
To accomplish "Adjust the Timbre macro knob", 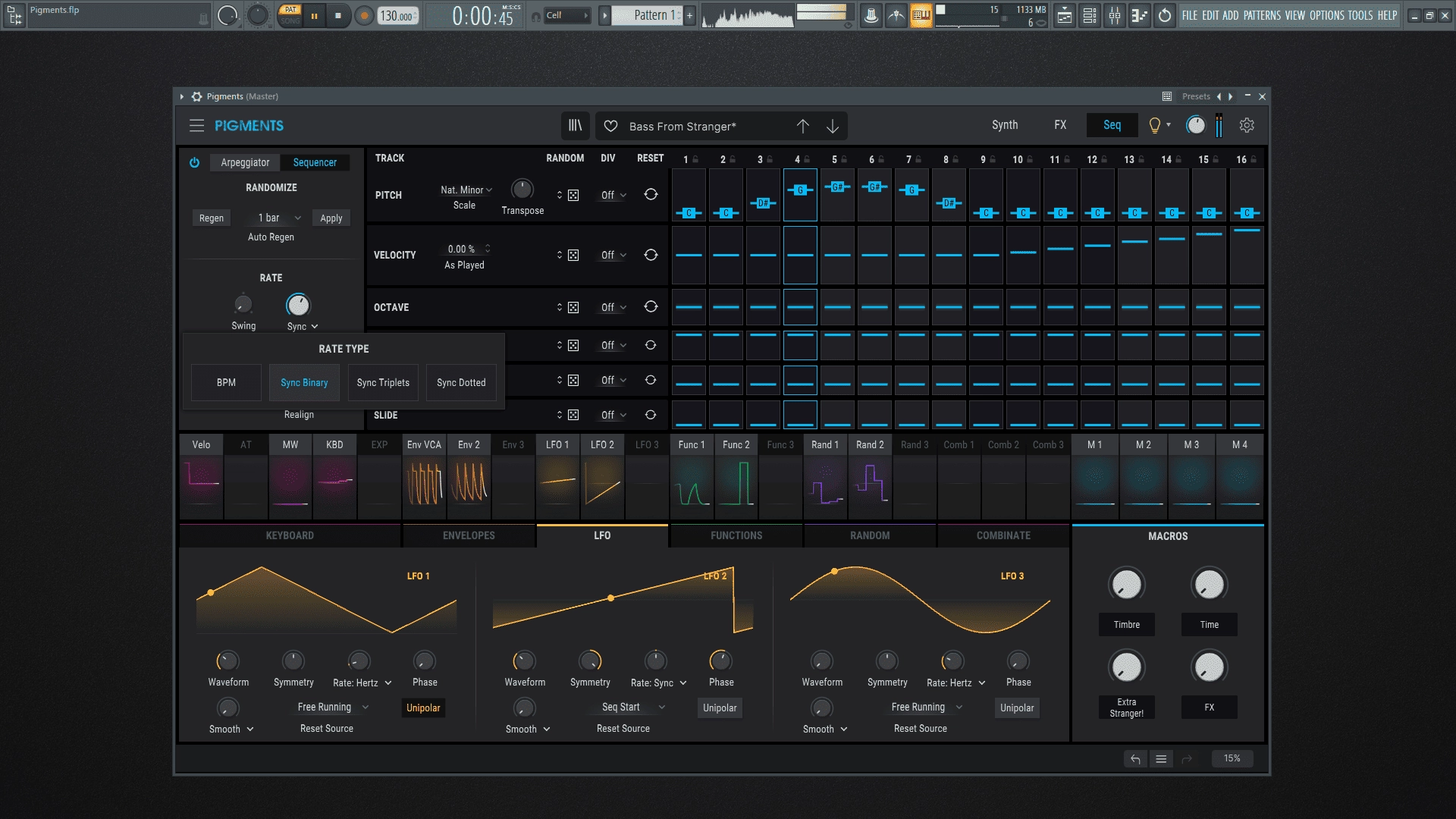I will (x=1126, y=585).
